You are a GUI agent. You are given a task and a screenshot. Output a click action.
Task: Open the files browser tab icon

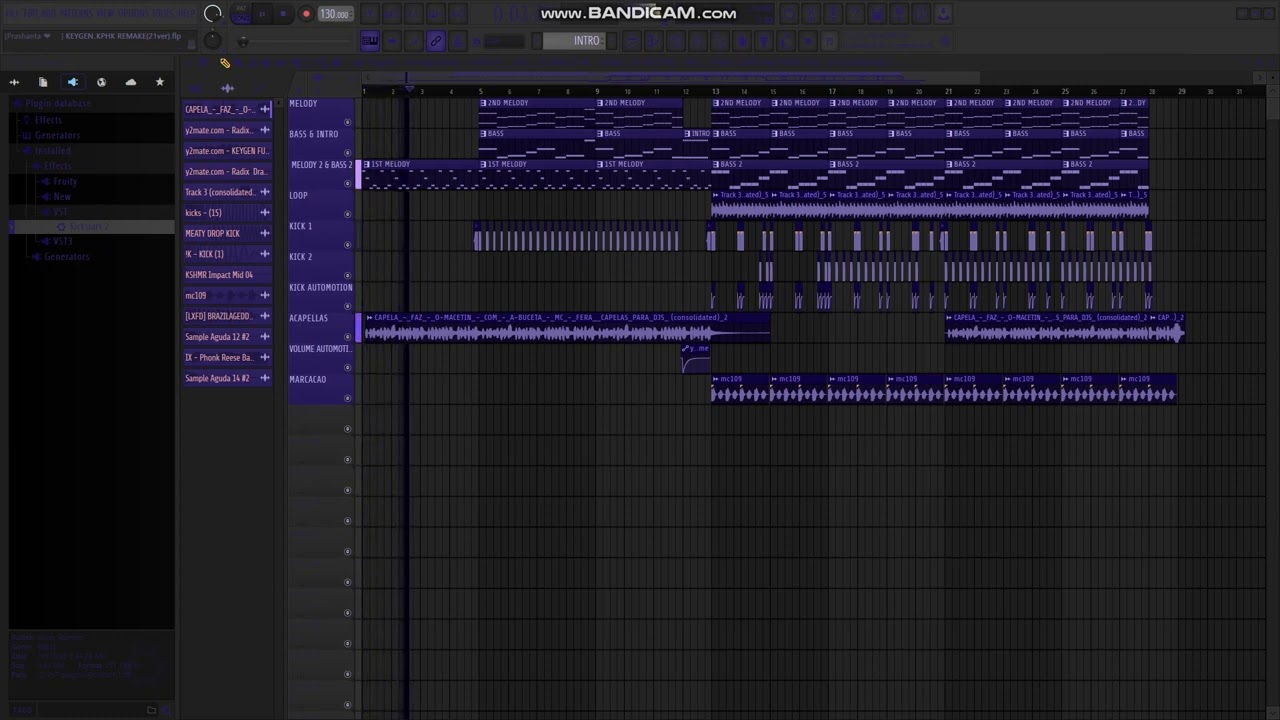pyautogui.click(x=43, y=82)
